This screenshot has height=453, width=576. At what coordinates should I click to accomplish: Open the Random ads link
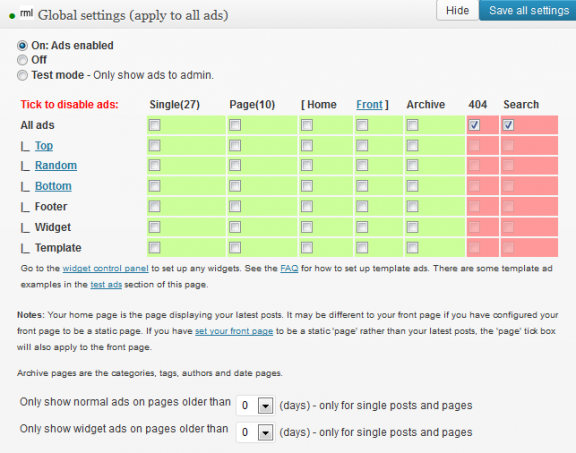tap(56, 166)
